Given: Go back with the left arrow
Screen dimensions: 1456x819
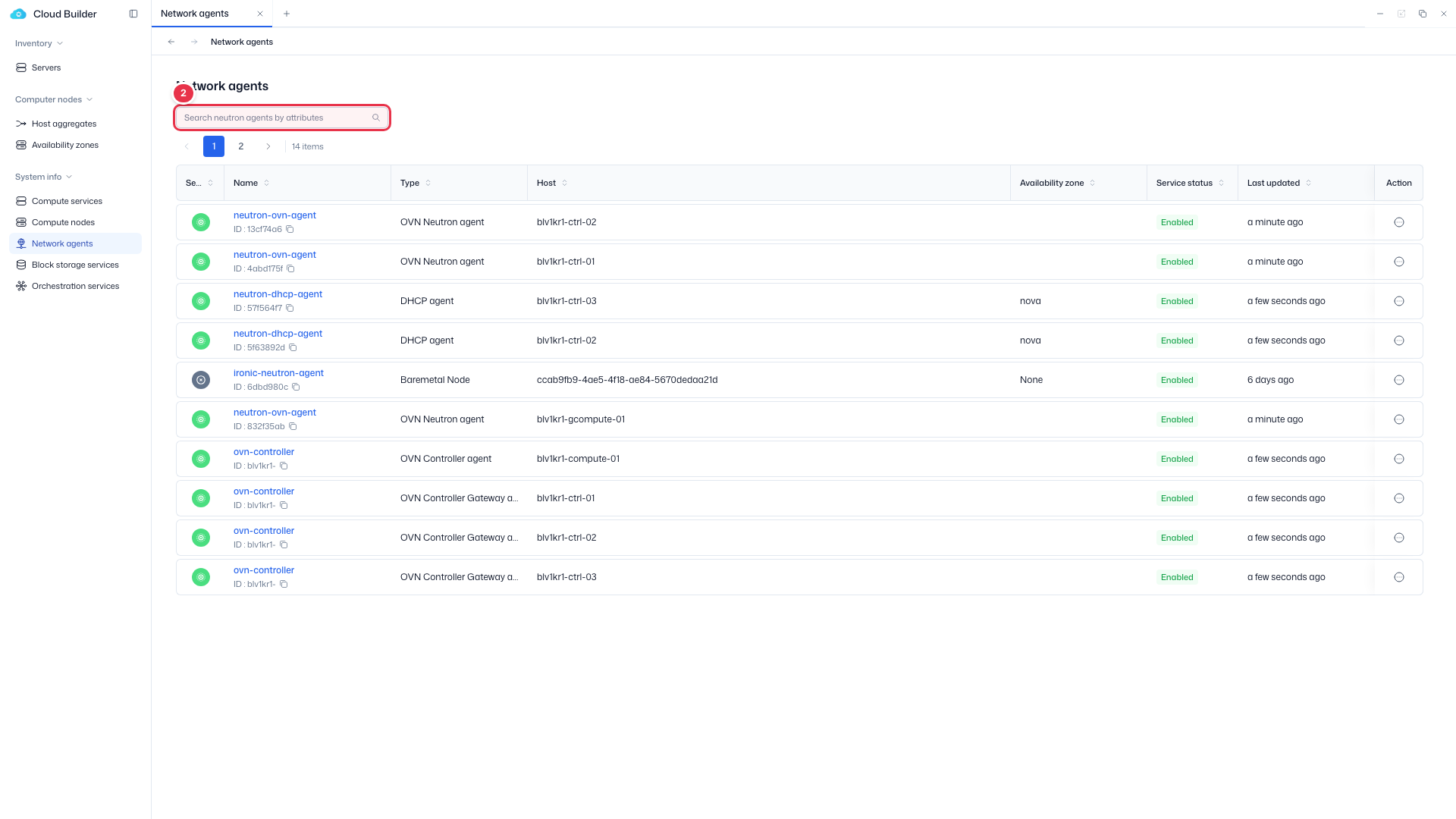Looking at the screenshot, I should [x=171, y=42].
